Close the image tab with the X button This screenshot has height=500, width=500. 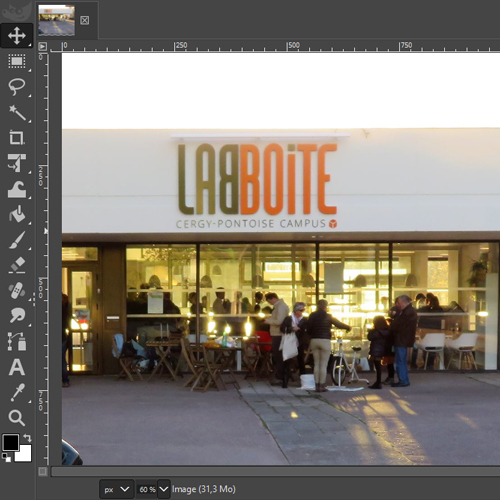pyautogui.click(x=85, y=20)
